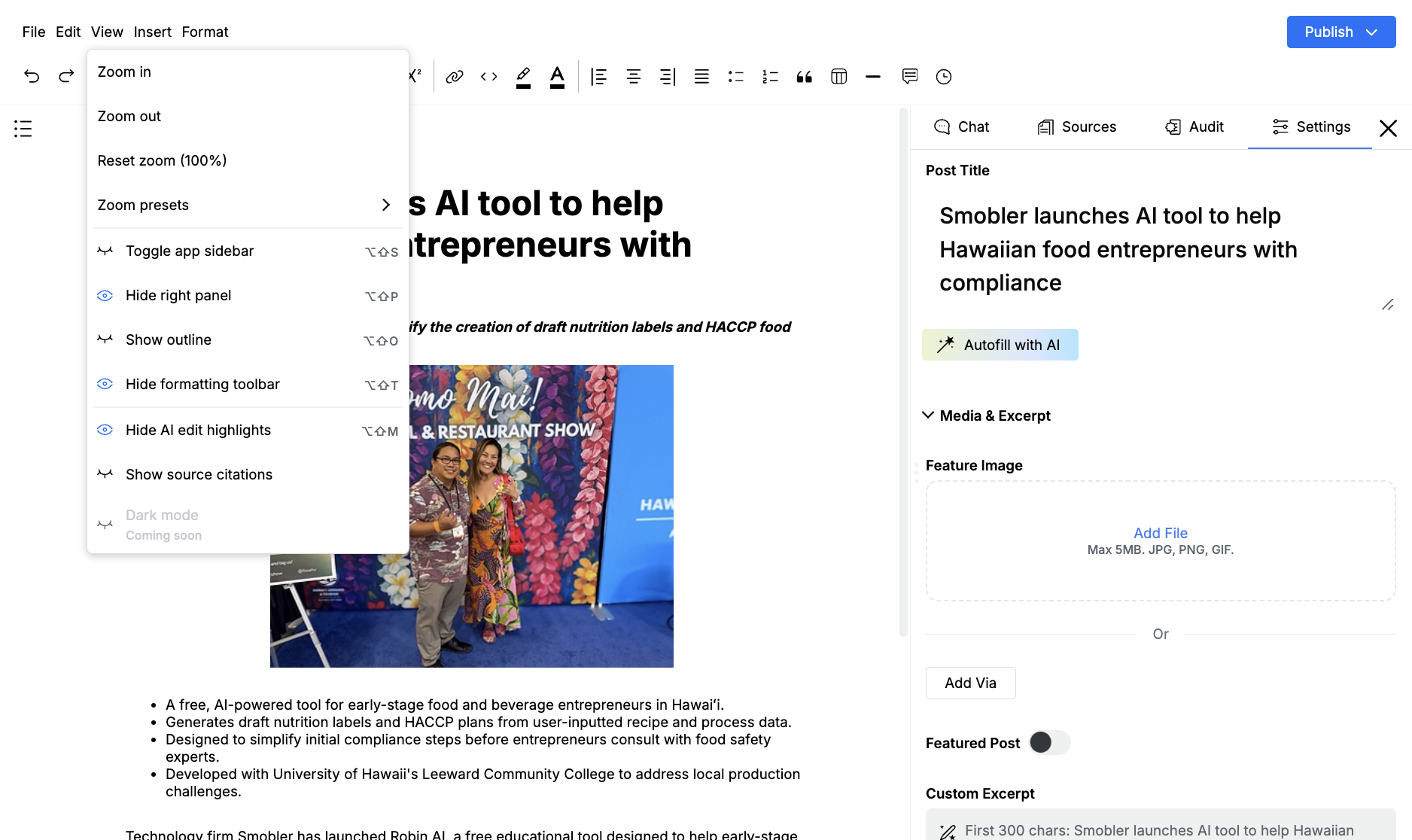The width and height of the screenshot is (1412, 840).
Task: Insert a horizontal divider line
Action: [873, 77]
